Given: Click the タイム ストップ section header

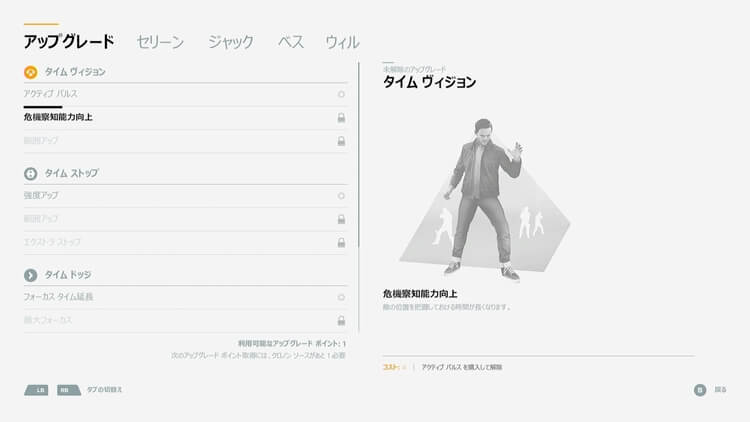Looking at the screenshot, I should (72, 174).
